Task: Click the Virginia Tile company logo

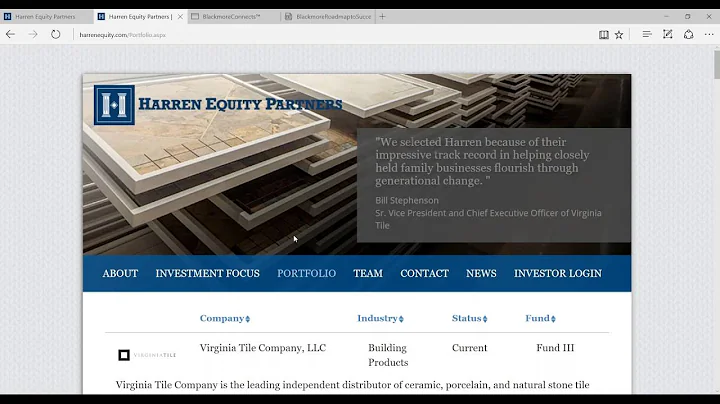Action: pos(147,355)
